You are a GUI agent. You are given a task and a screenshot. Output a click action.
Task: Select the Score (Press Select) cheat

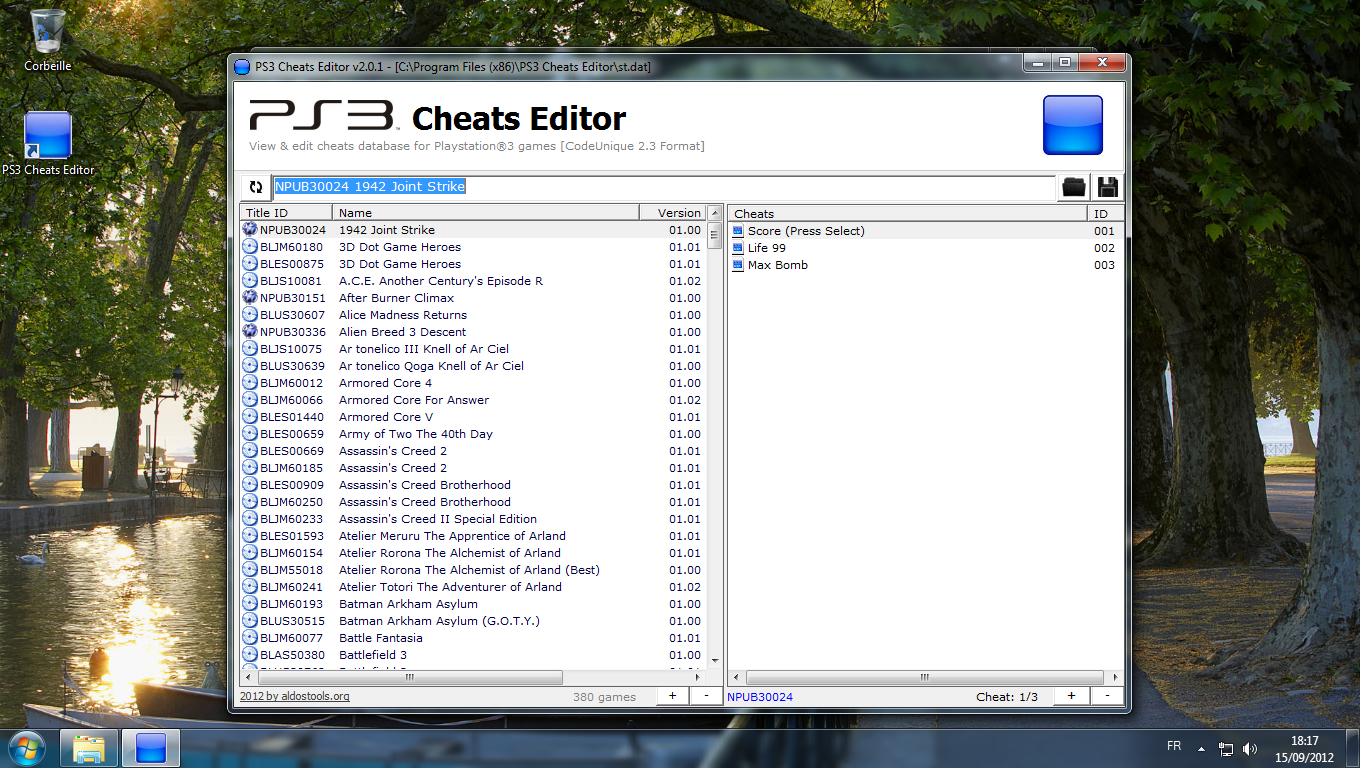click(x=925, y=231)
